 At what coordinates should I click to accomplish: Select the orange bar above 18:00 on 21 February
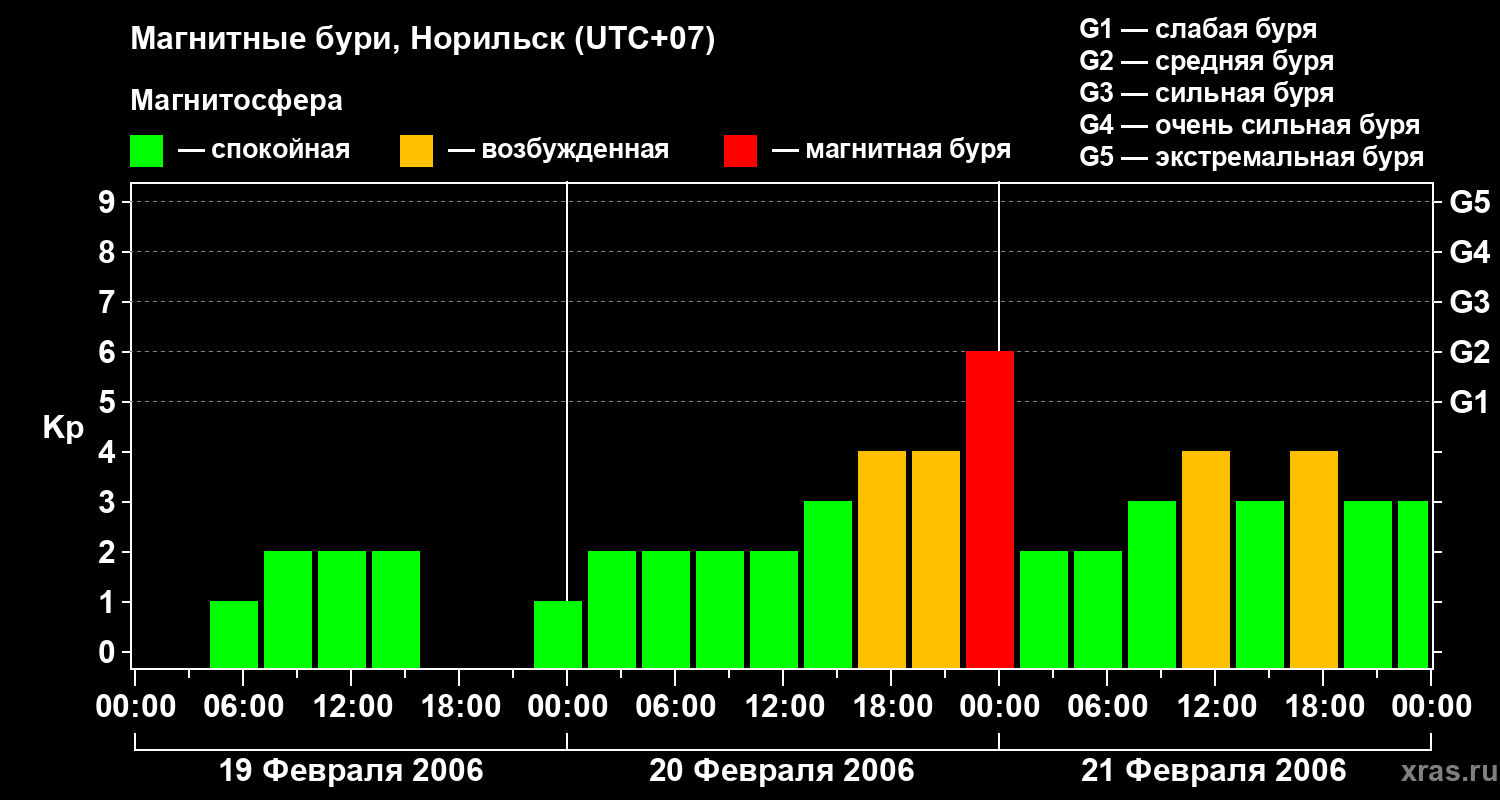(x=1314, y=559)
